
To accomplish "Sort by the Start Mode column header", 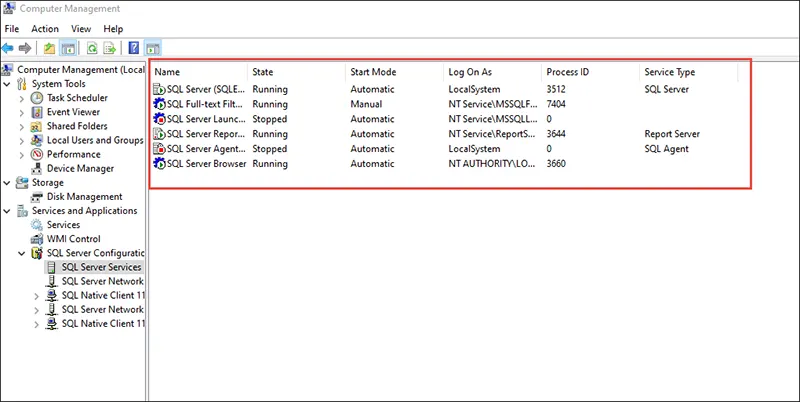I will [394, 72].
